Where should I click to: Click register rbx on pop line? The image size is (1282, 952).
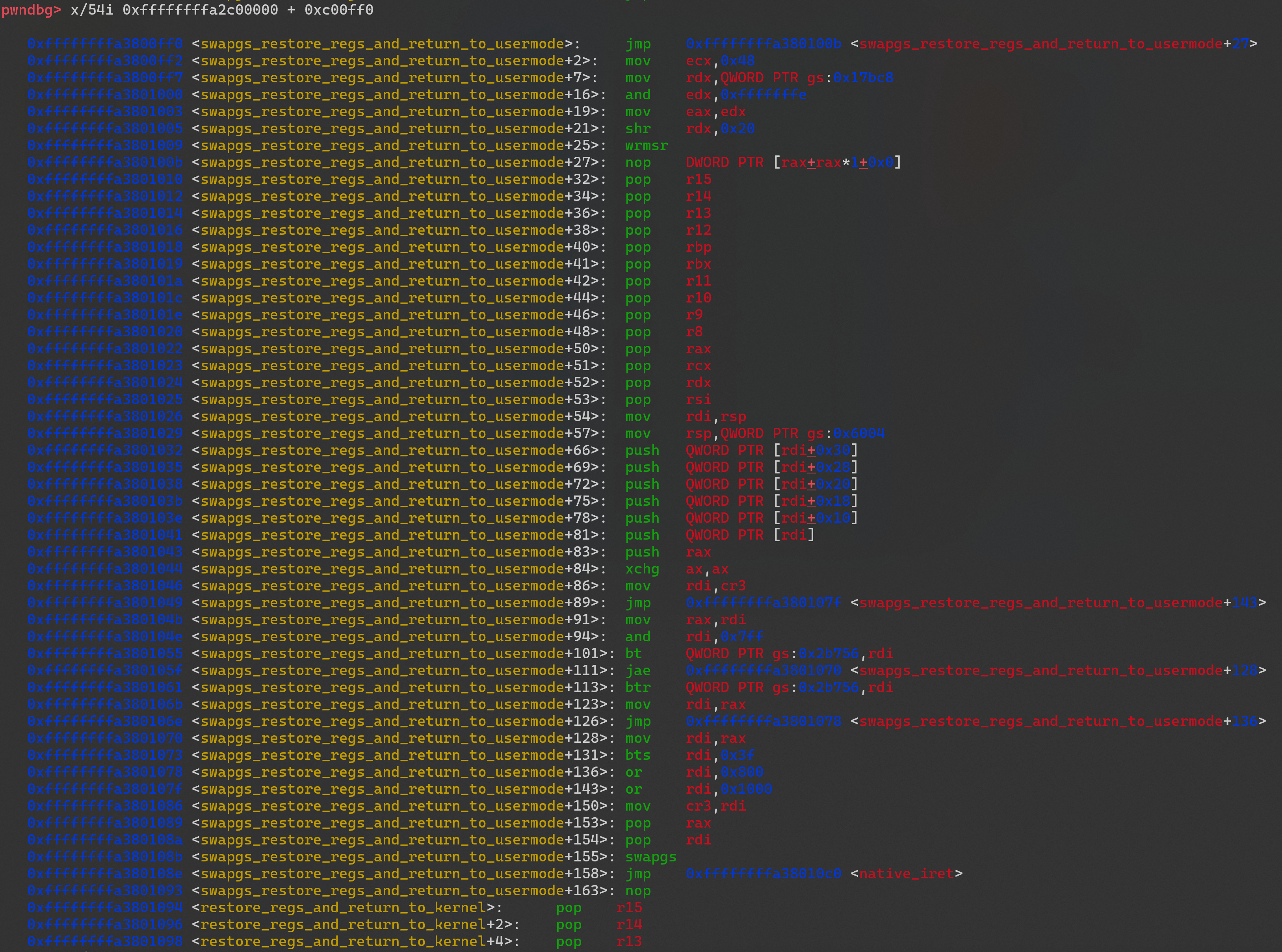pos(698,264)
